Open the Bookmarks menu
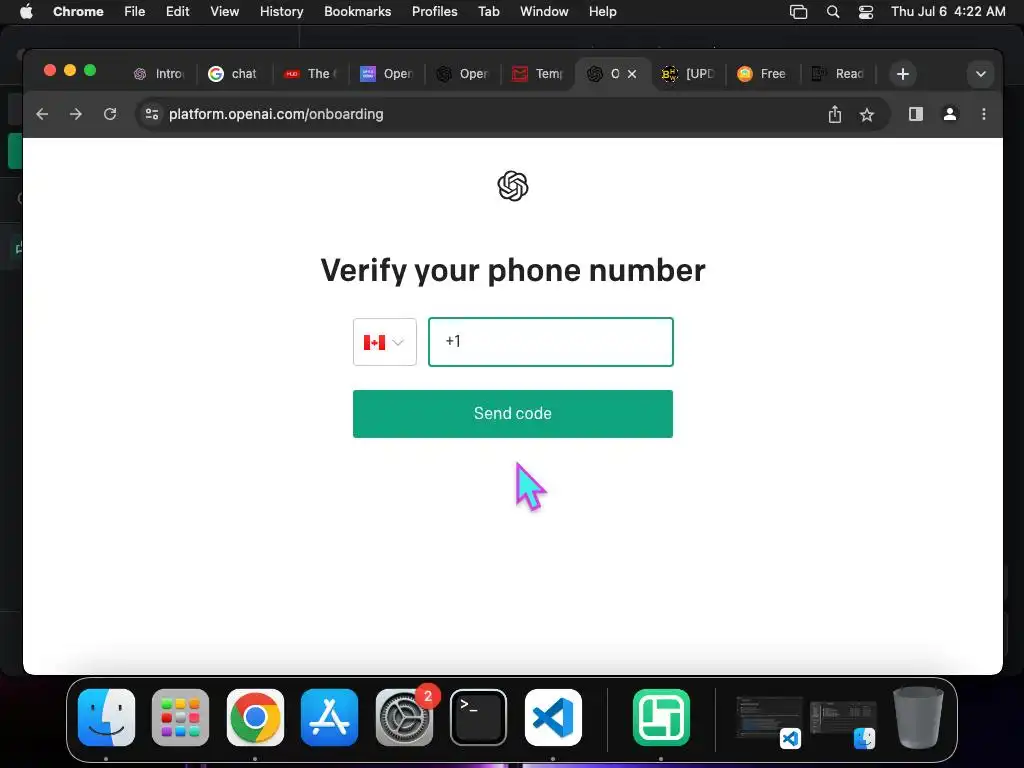 click(x=358, y=12)
